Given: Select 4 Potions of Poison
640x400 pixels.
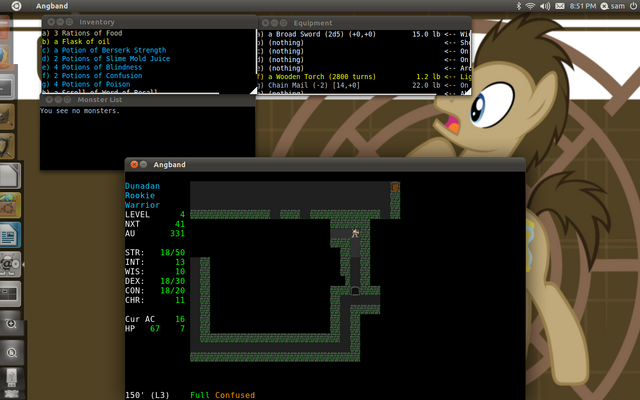Looking at the screenshot, I should pos(86,84).
